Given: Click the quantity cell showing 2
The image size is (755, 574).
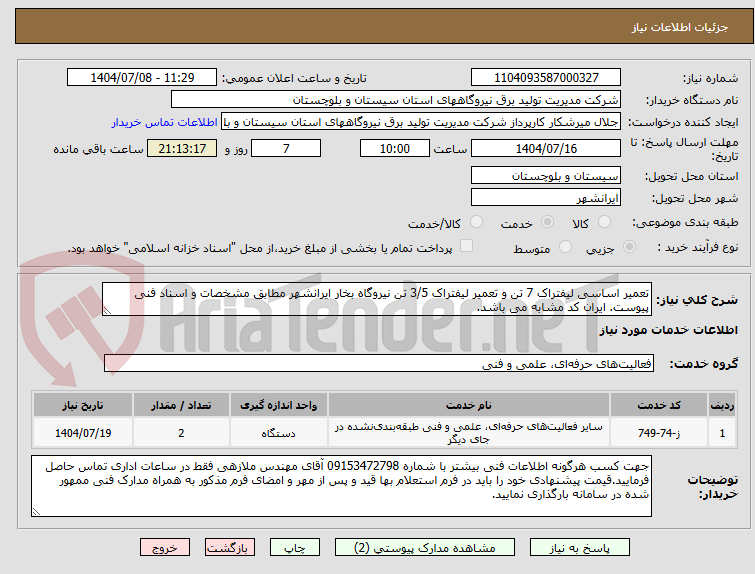Looking at the screenshot, I should 181,433.
